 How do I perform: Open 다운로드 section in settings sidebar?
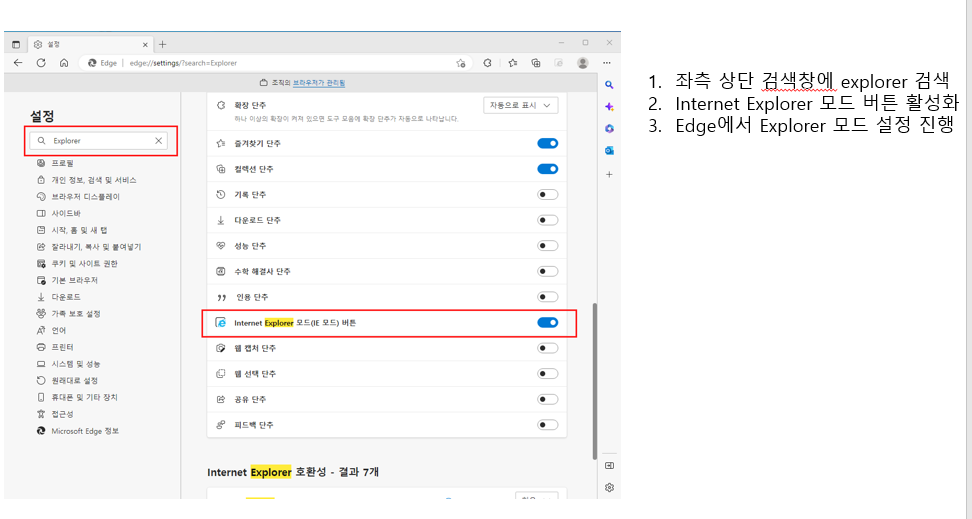tap(66, 297)
